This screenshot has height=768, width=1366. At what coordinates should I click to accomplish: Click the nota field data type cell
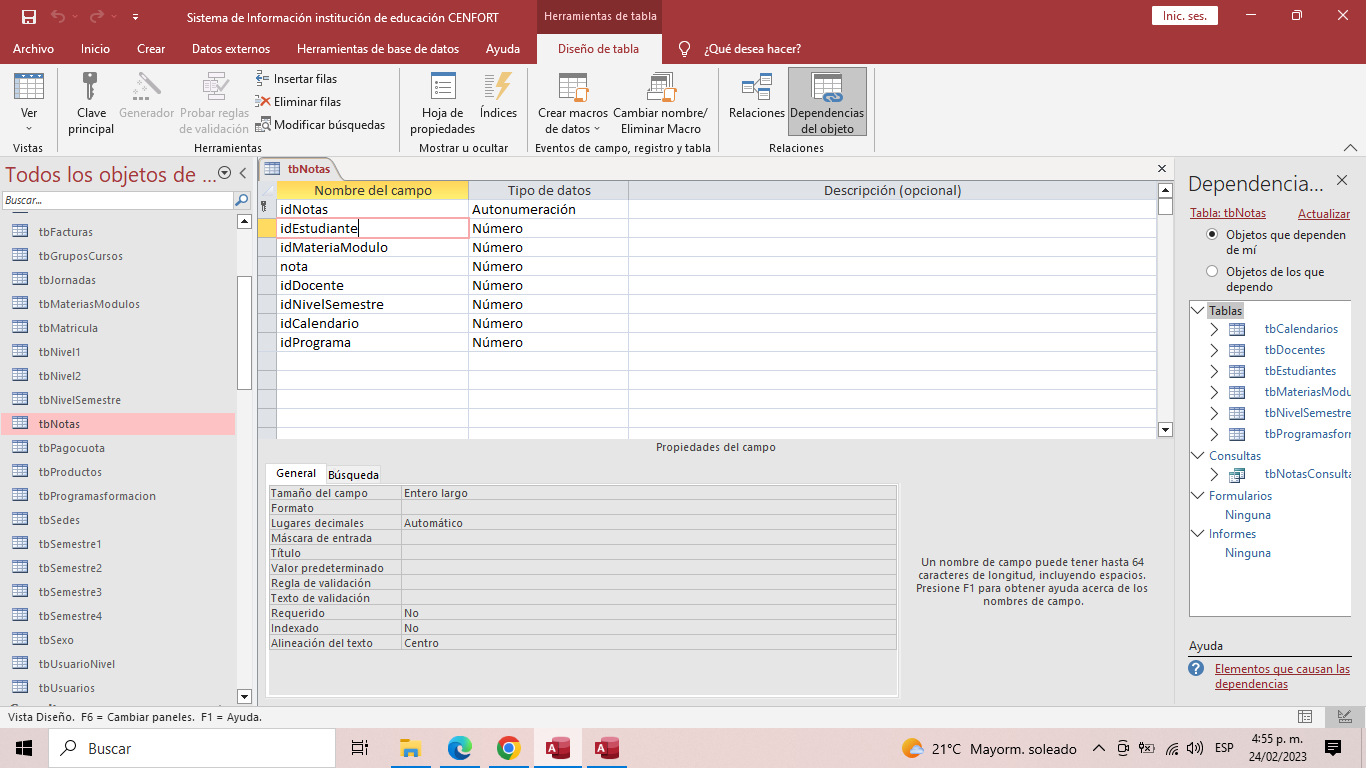coord(548,267)
